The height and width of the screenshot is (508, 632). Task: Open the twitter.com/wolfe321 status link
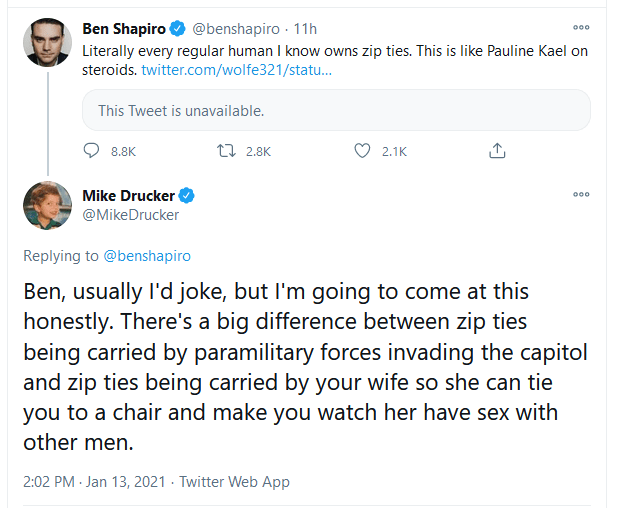(236, 69)
